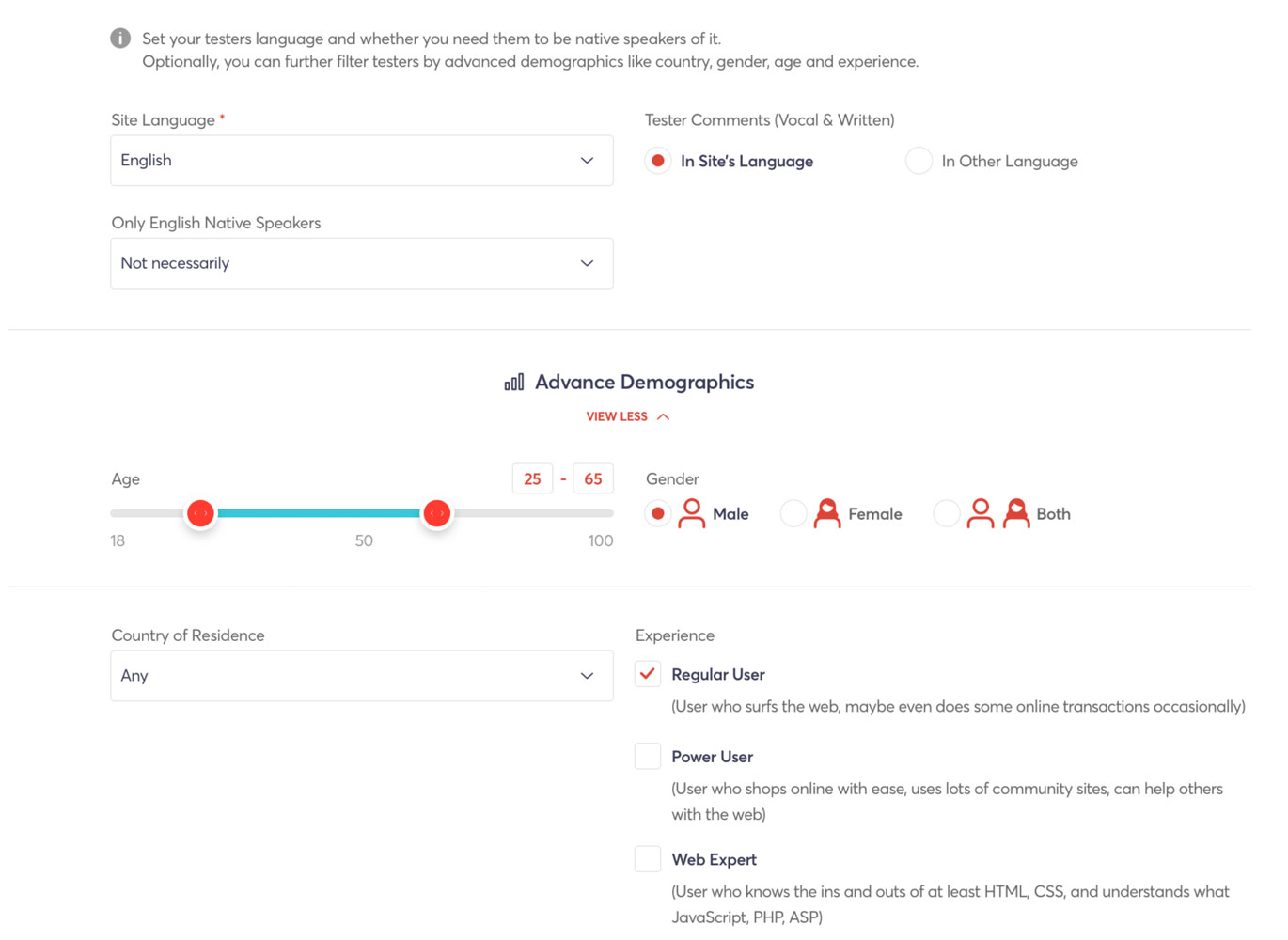
Task: Select the In Site's Language radio button
Action: (657, 161)
